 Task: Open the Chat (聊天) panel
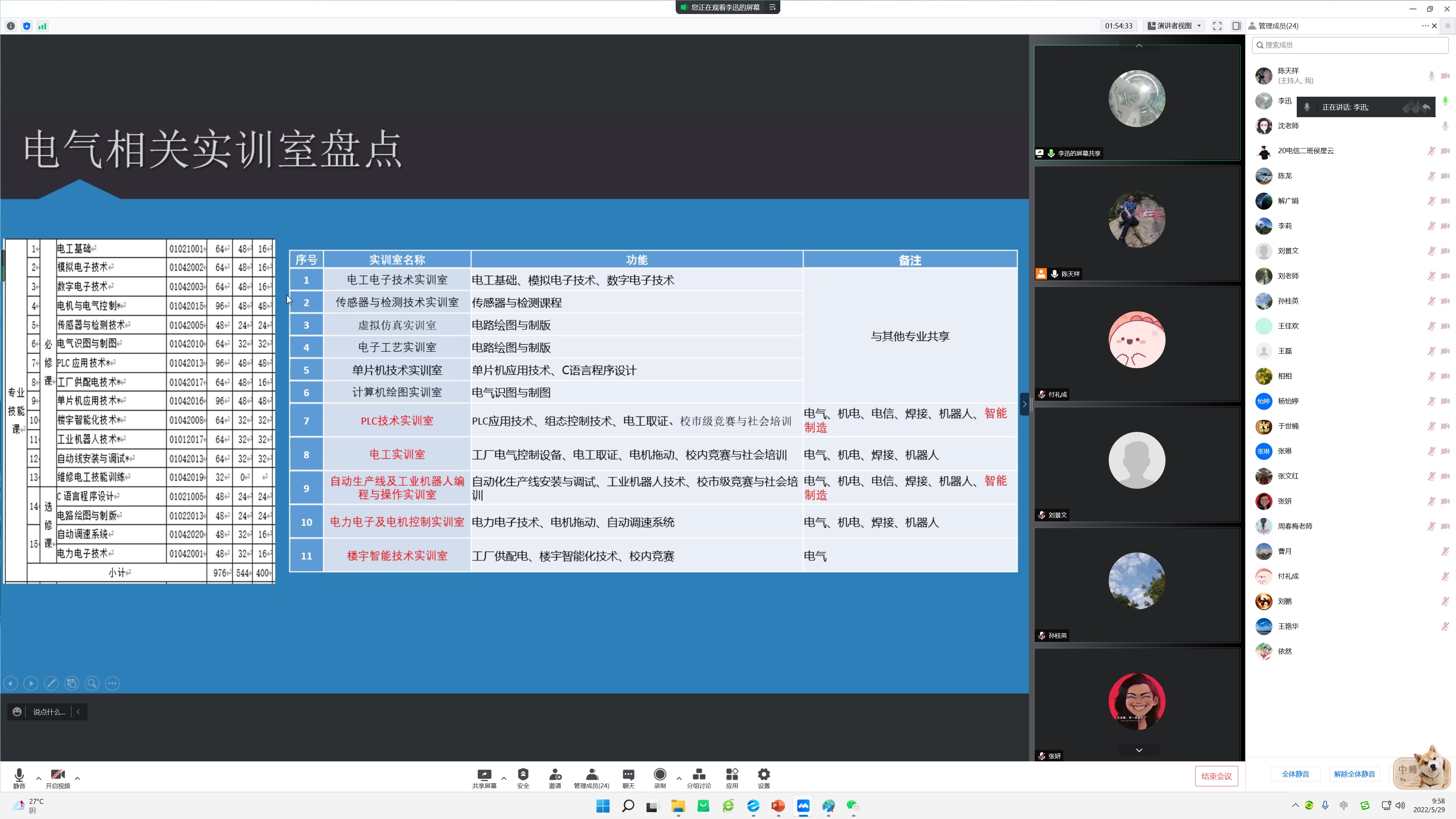tap(628, 777)
